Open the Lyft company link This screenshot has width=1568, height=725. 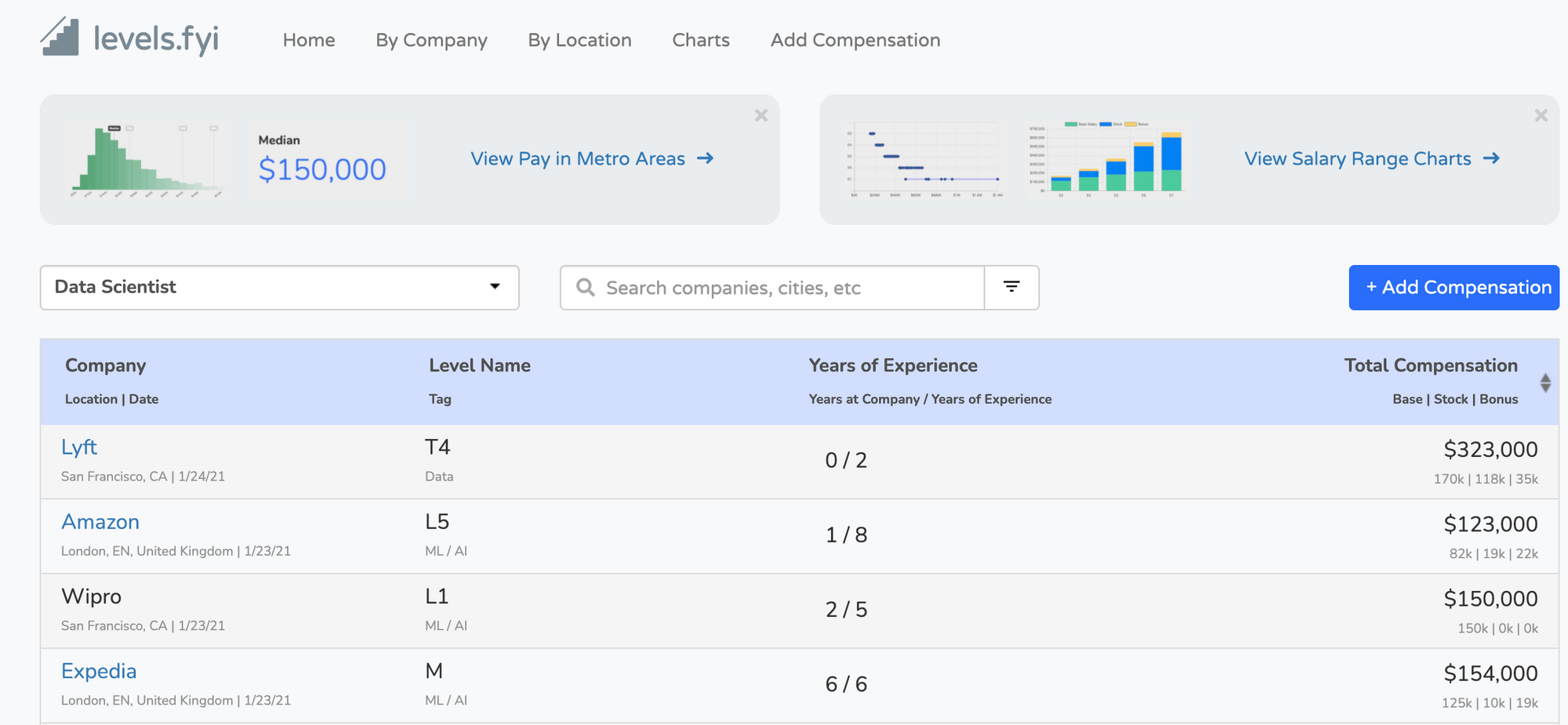[x=79, y=447]
